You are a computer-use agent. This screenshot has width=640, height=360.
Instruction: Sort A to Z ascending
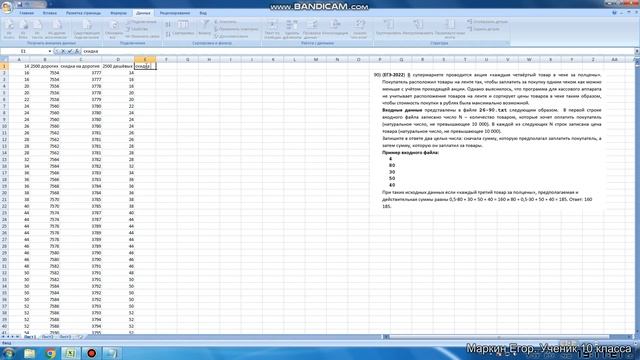coord(168,24)
